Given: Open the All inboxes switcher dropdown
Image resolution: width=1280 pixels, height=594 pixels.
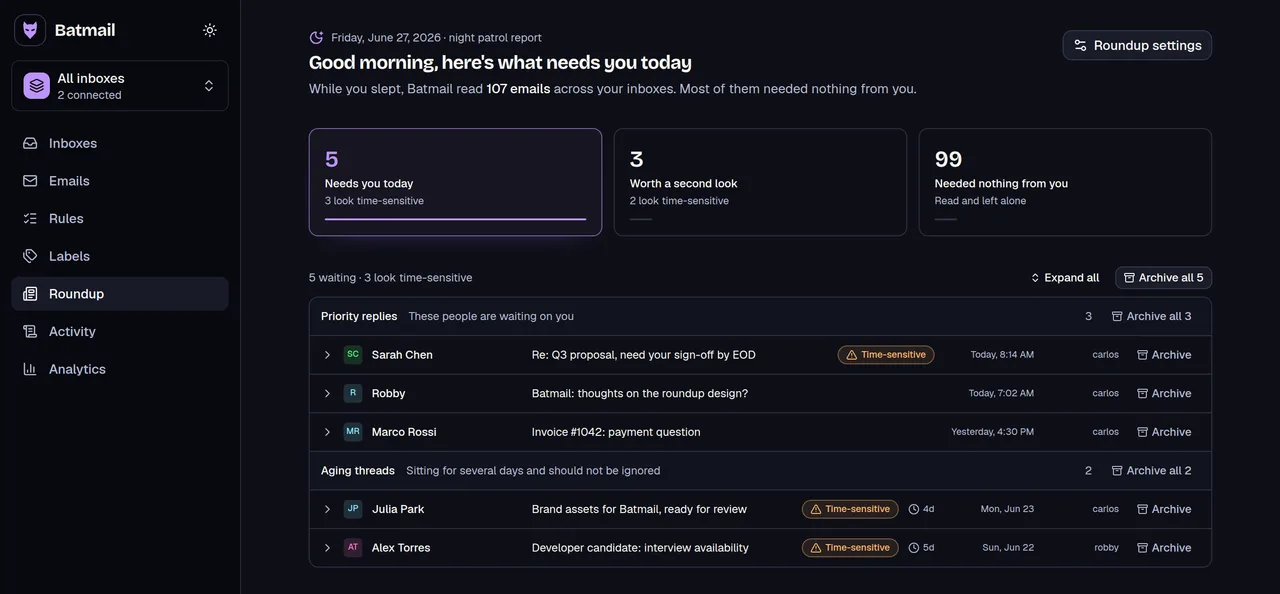Looking at the screenshot, I should pyautogui.click(x=120, y=86).
